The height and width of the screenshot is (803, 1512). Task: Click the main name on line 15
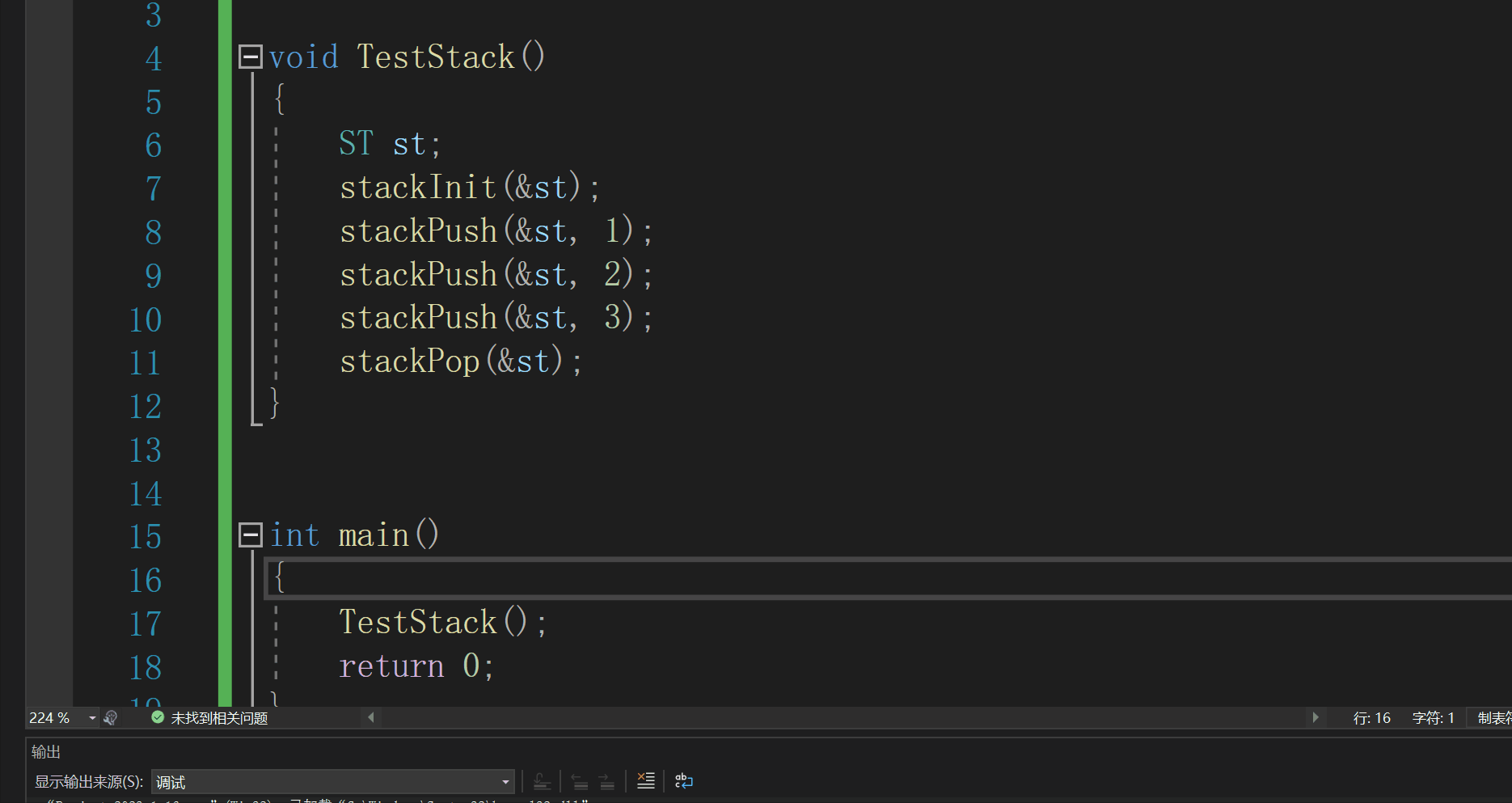coord(374,535)
